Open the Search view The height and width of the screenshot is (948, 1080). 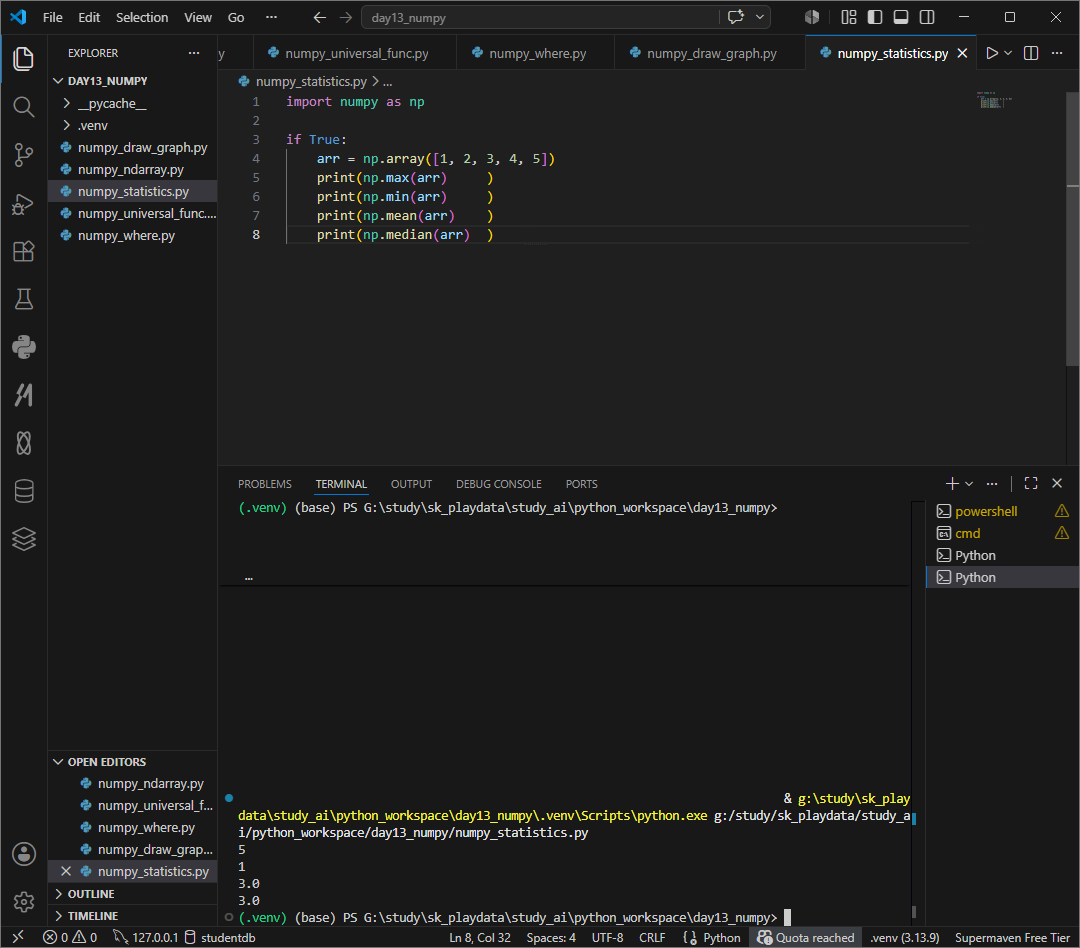click(23, 107)
